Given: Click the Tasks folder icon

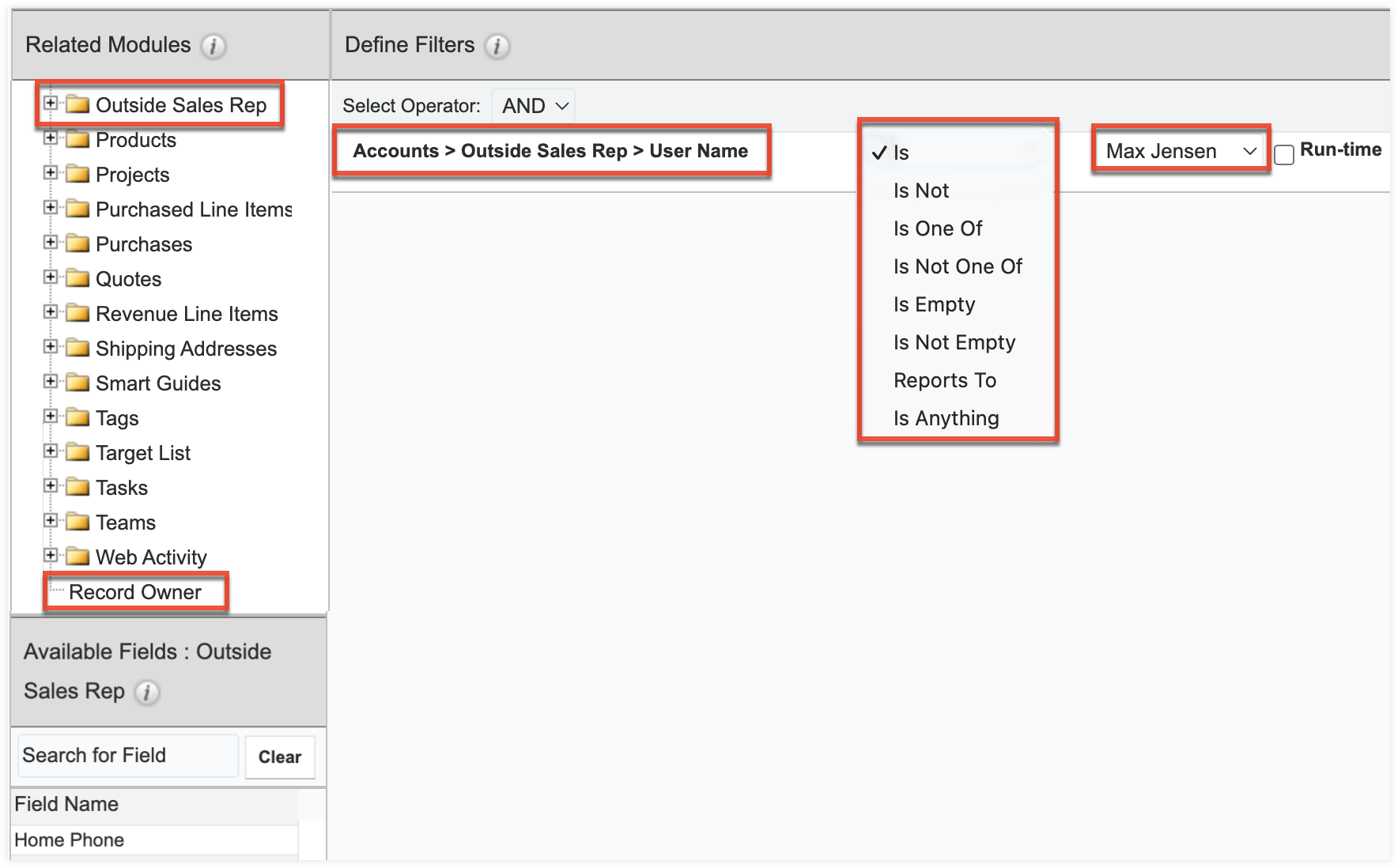Looking at the screenshot, I should (x=77, y=487).
